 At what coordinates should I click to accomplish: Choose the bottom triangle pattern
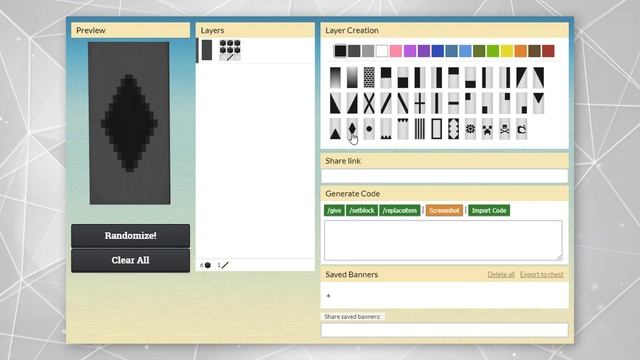[x=335, y=129]
